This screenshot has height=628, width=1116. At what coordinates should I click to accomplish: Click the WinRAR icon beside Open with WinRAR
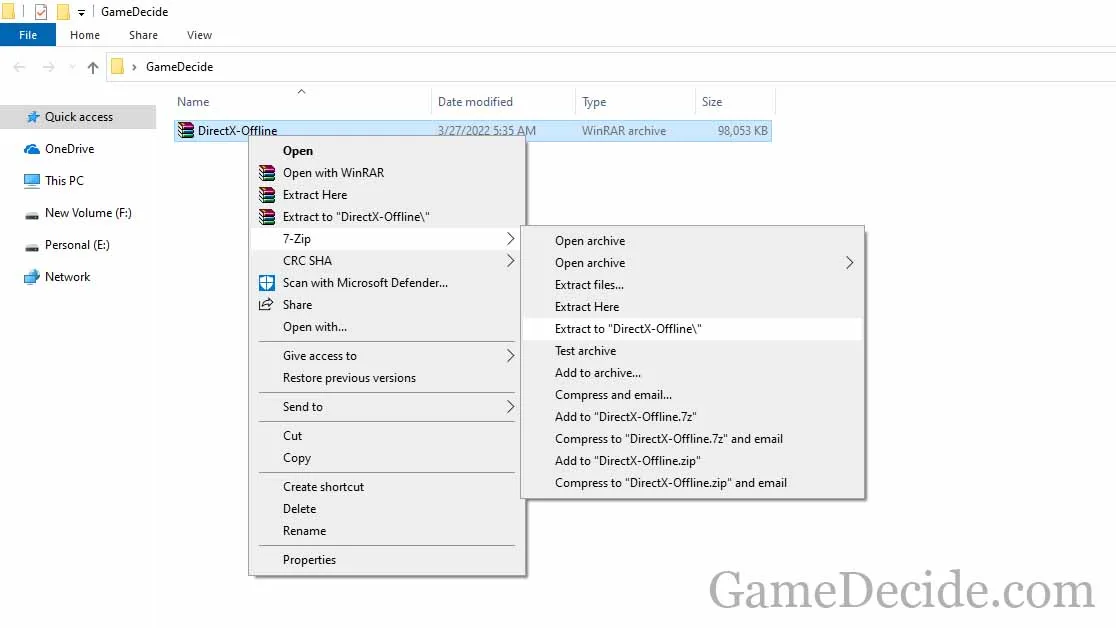267,173
